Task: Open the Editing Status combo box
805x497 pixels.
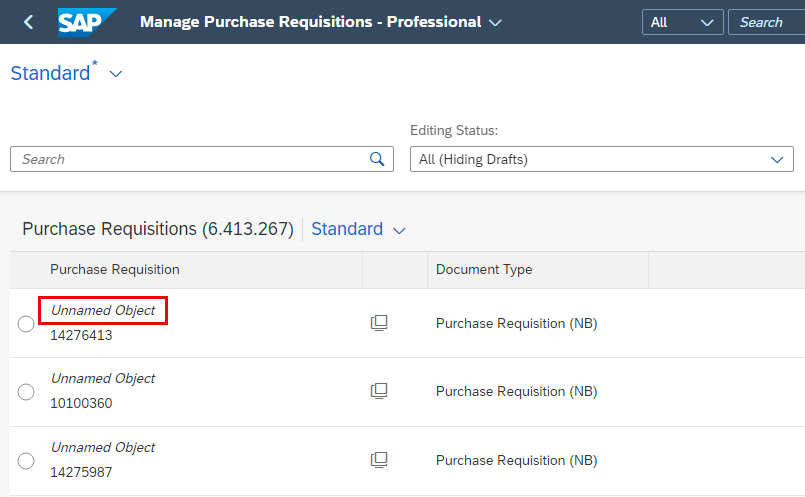Action: coord(602,159)
